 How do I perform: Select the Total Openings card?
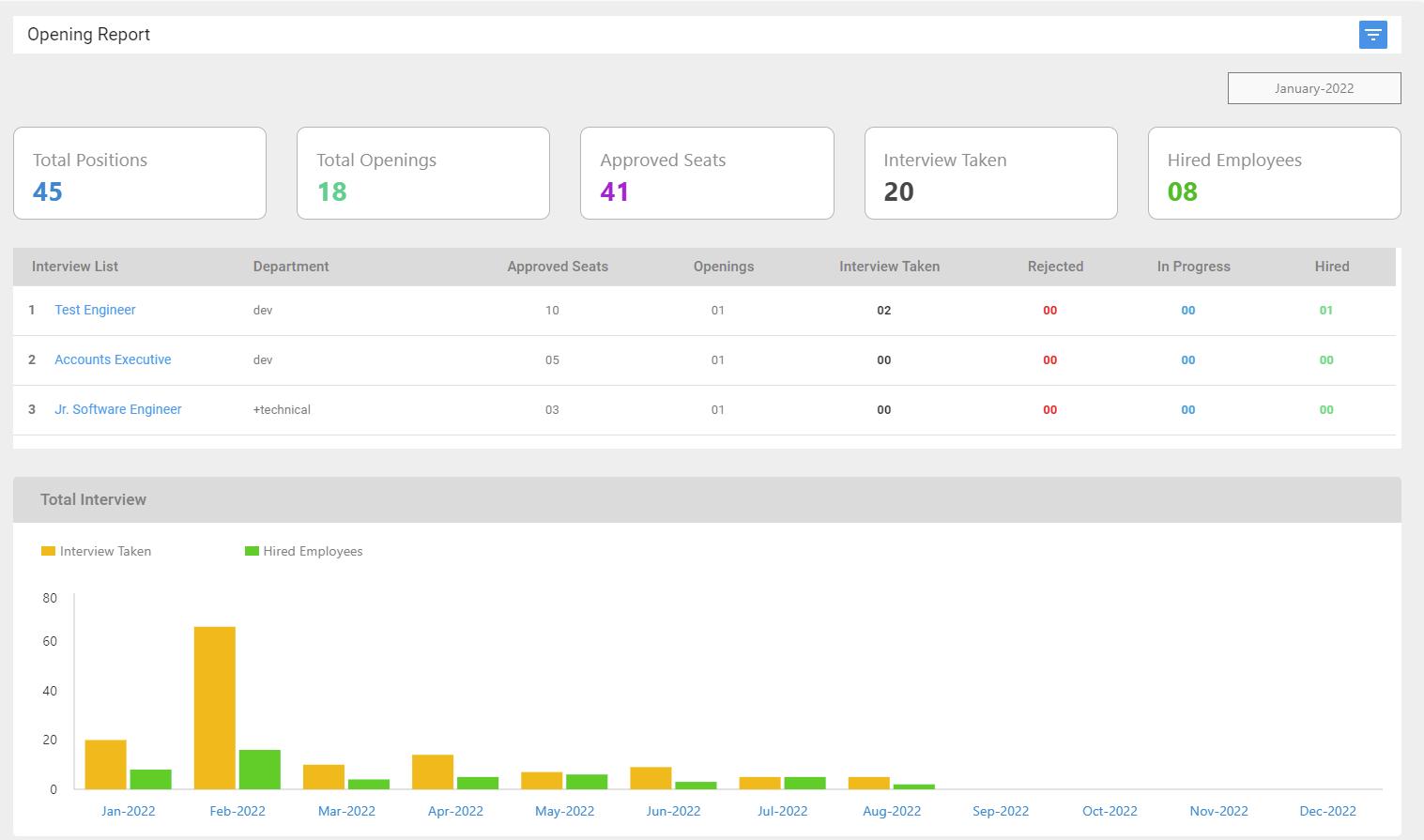click(423, 174)
